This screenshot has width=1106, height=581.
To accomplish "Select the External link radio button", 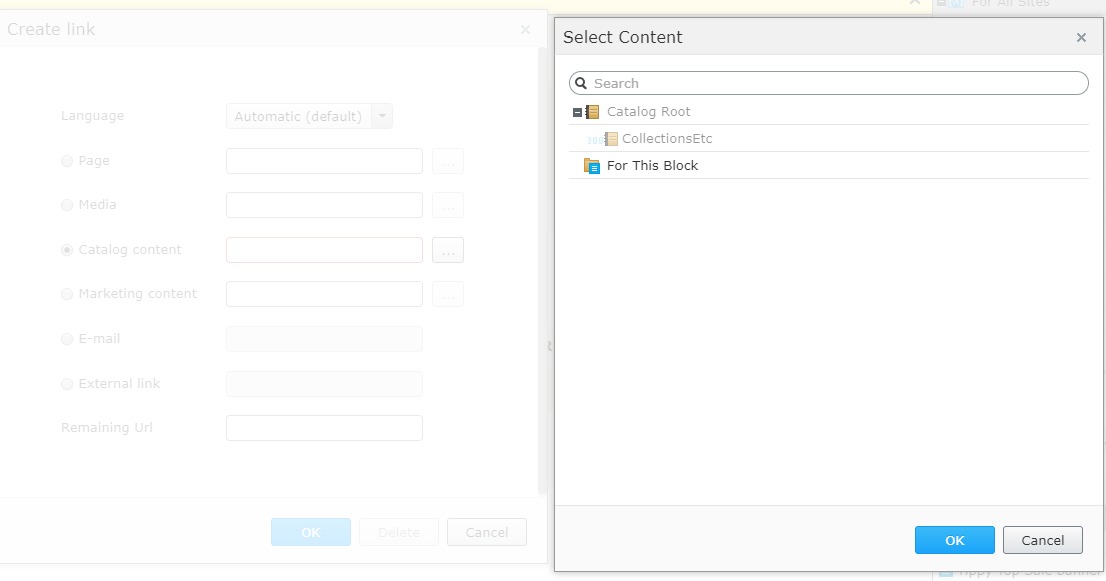I will (67, 384).
